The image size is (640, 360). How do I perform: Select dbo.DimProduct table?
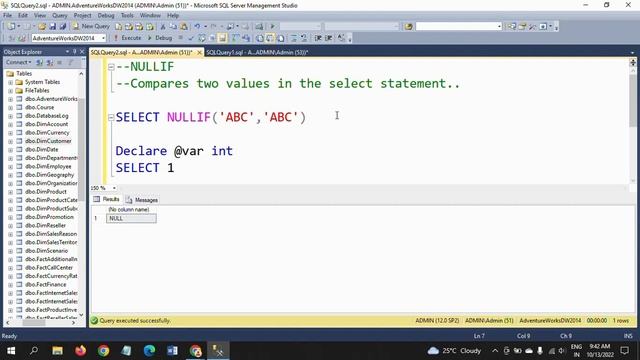tap(46, 191)
